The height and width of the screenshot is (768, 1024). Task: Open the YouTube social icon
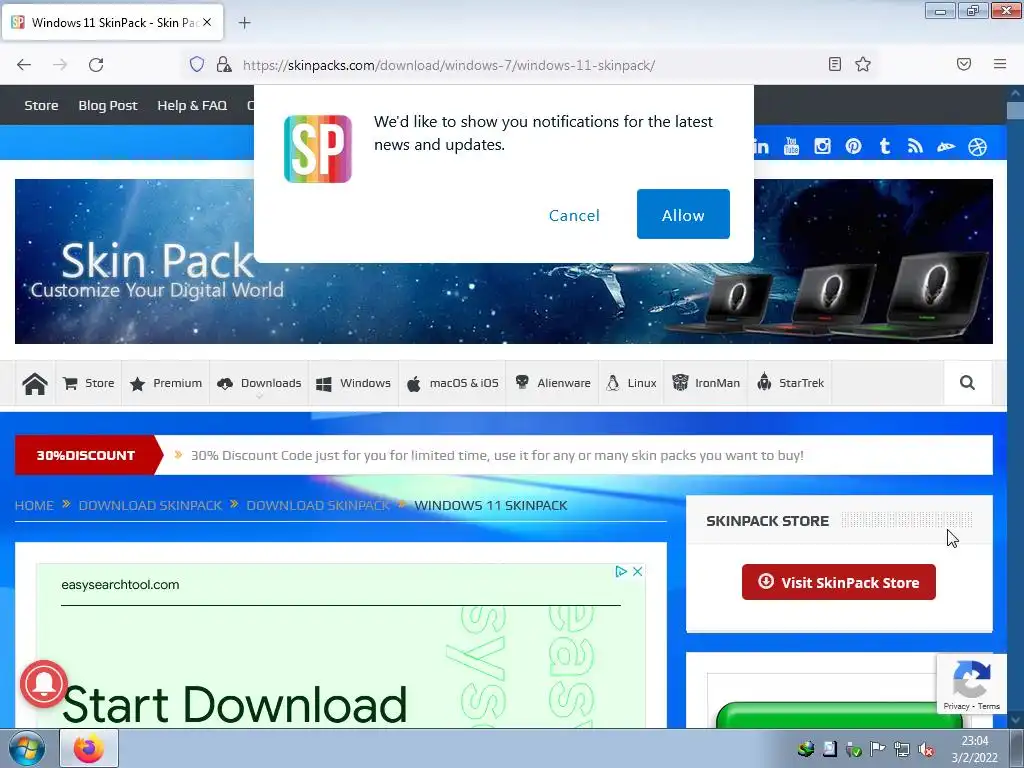click(x=792, y=146)
